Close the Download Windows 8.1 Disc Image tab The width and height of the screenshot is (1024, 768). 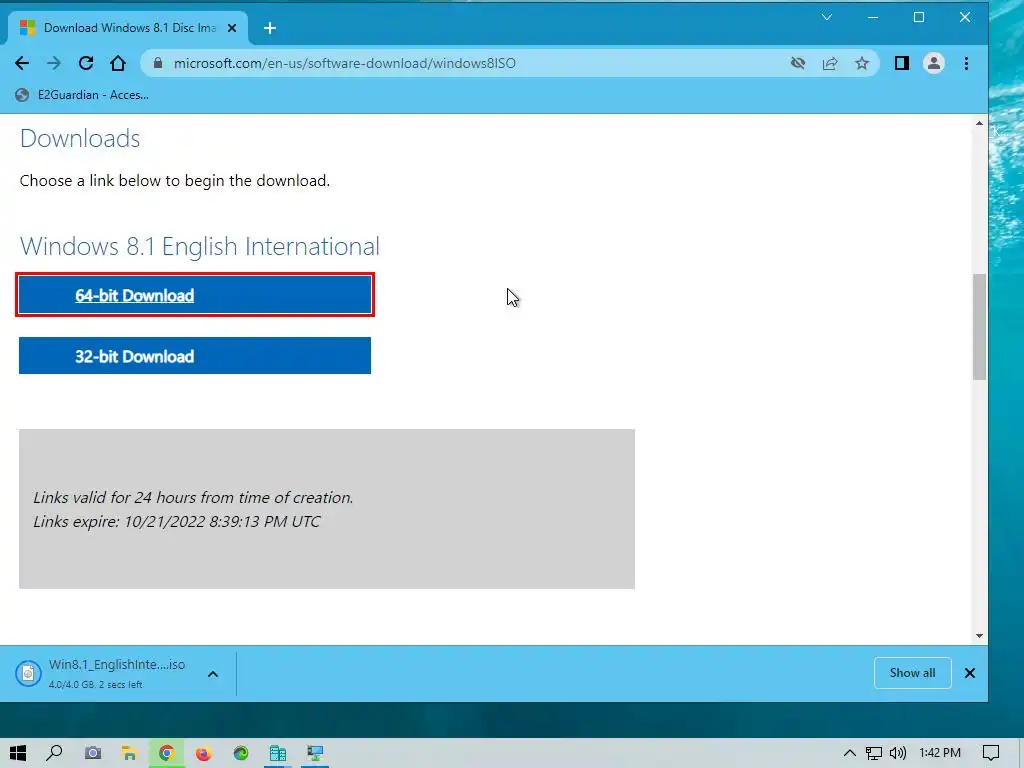pyautogui.click(x=232, y=28)
